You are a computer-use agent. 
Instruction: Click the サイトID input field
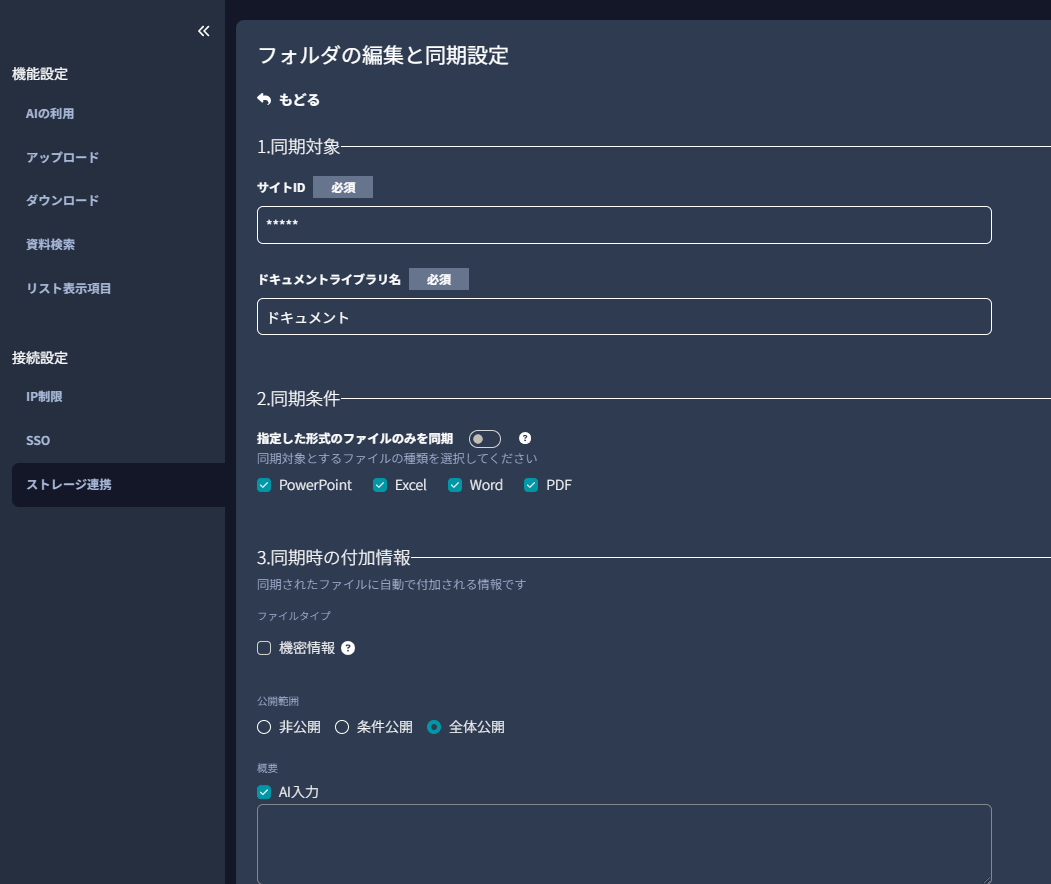click(x=624, y=225)
